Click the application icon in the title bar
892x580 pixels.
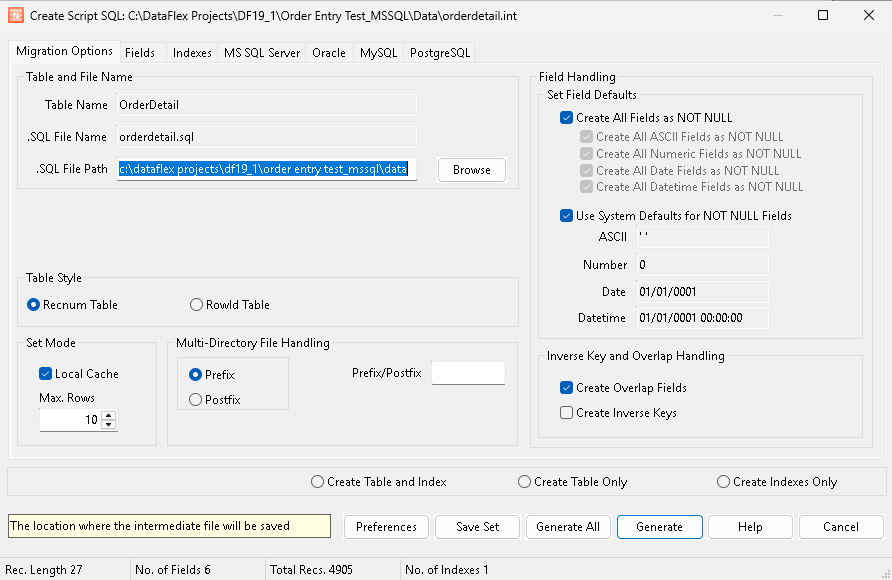click(15, 16)
